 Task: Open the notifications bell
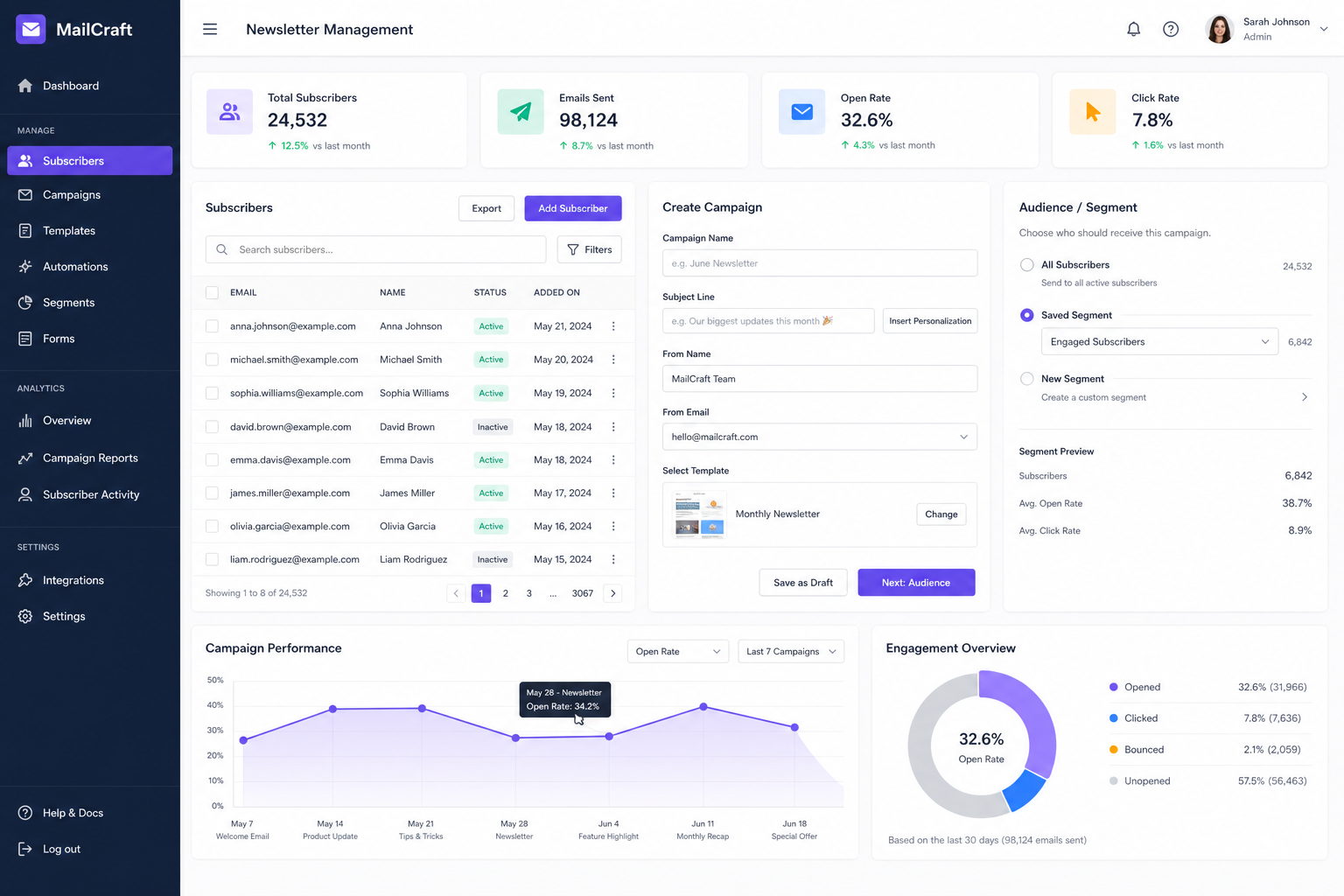(x=1133, y=29)
